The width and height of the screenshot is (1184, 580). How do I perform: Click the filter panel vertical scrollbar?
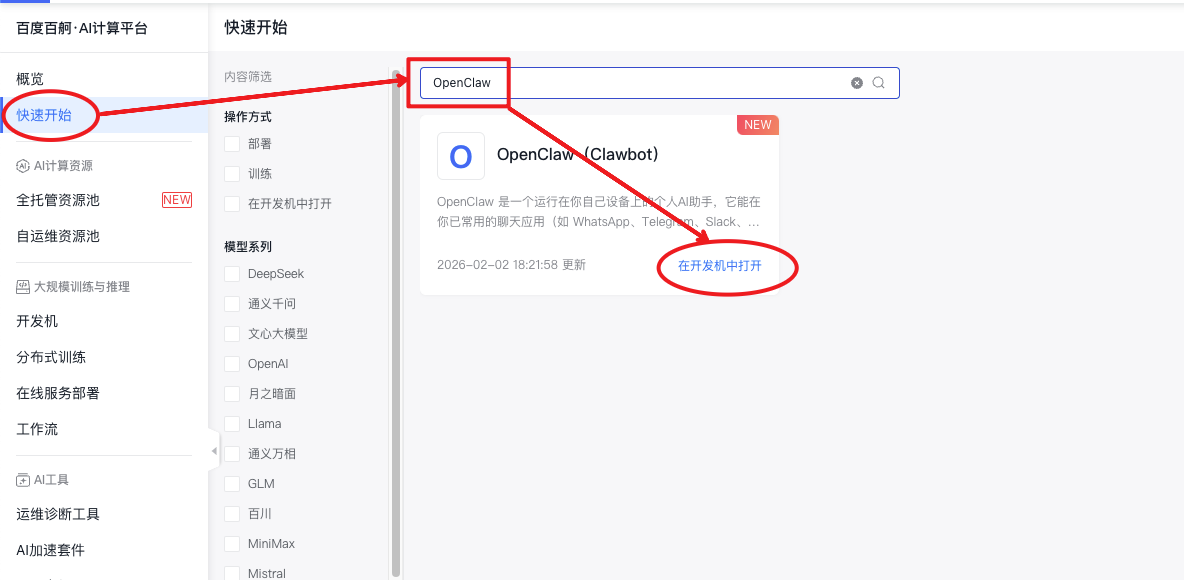[x=396, y=320]
